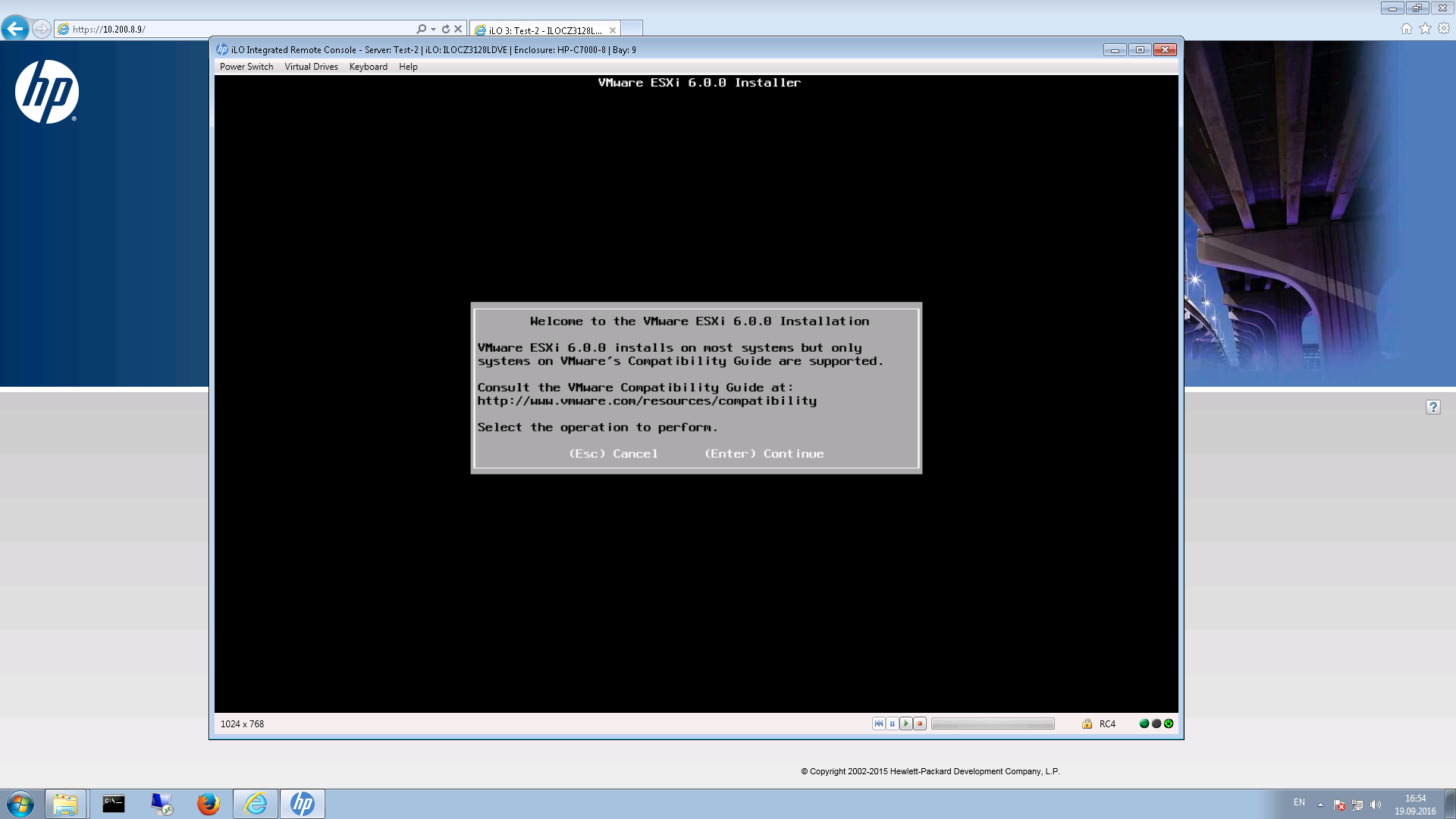
Task: Click (Enter) Continue in ESXi installer
Action: click(x=764, y=453)
